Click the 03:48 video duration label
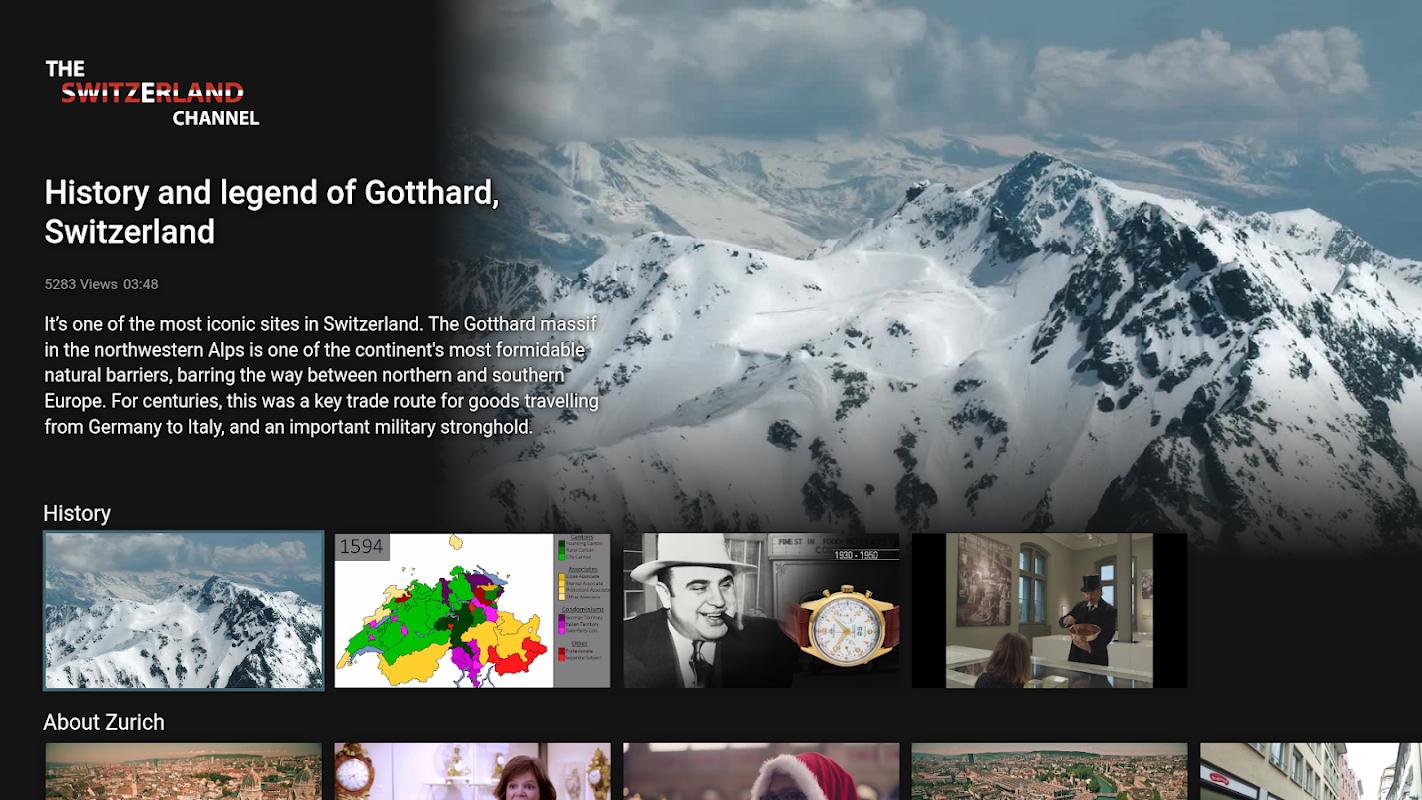 coord(141,284)
